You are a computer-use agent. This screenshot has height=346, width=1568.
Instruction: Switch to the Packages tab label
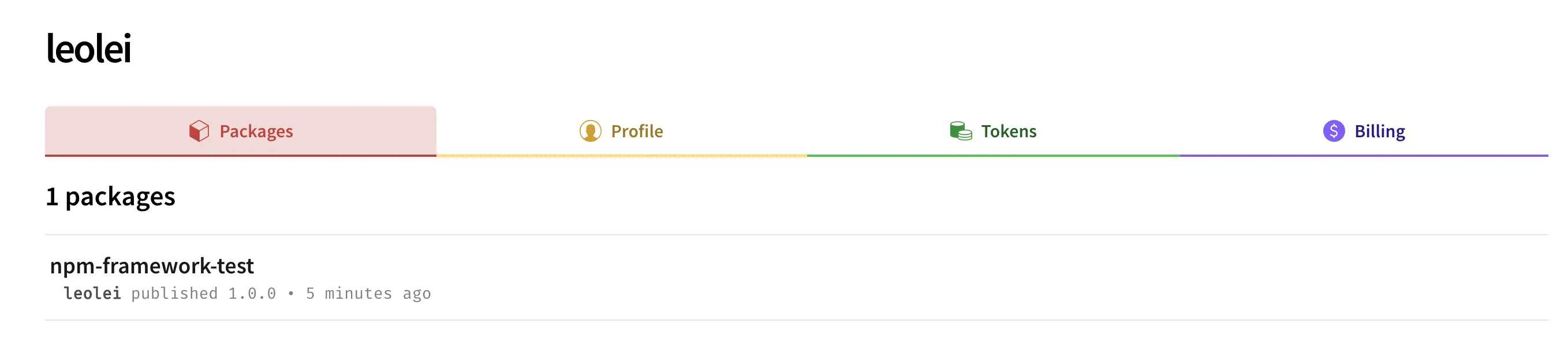click(x=256, y=131)
